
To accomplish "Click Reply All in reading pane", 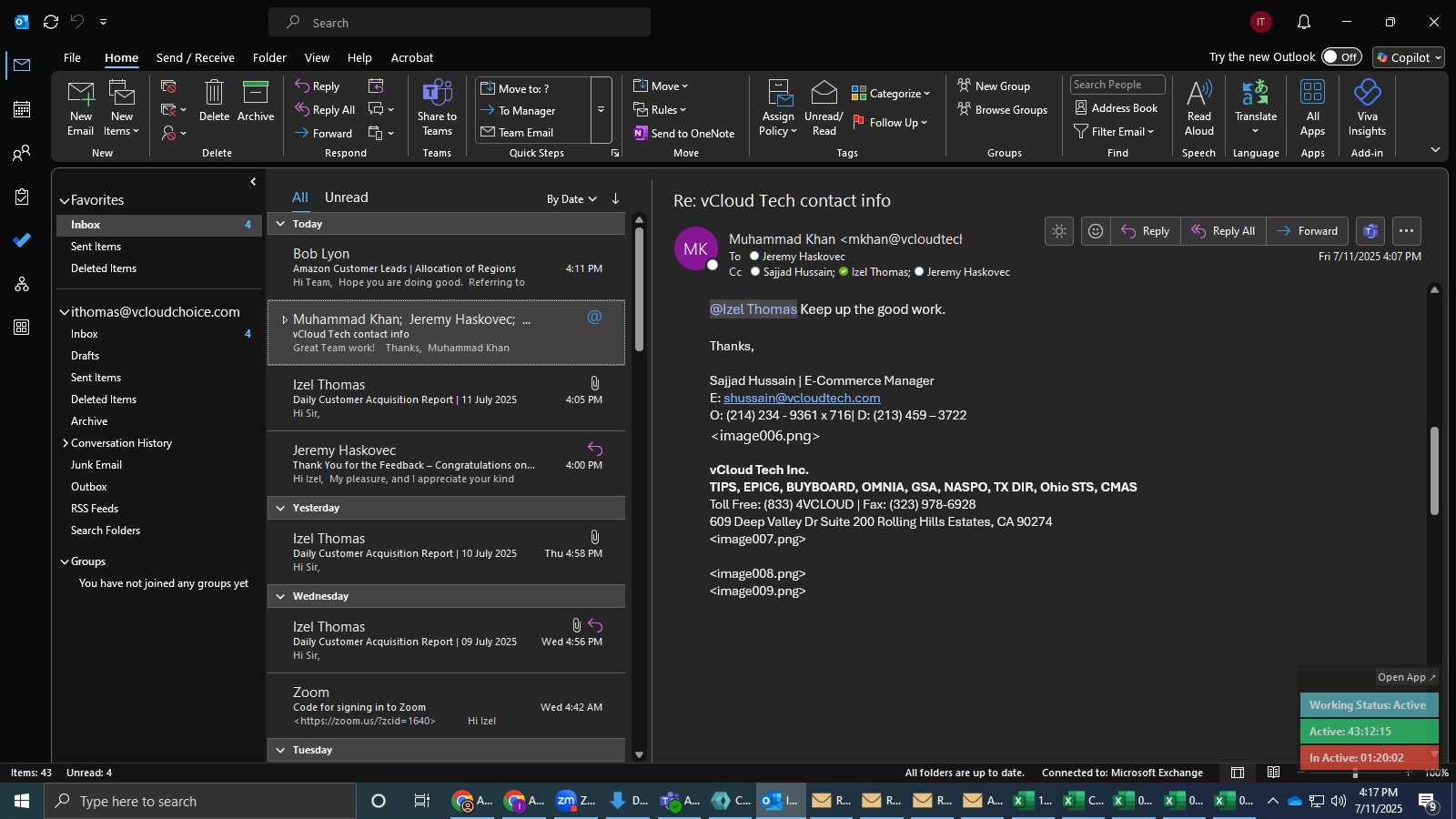I will pos(1224,231).
